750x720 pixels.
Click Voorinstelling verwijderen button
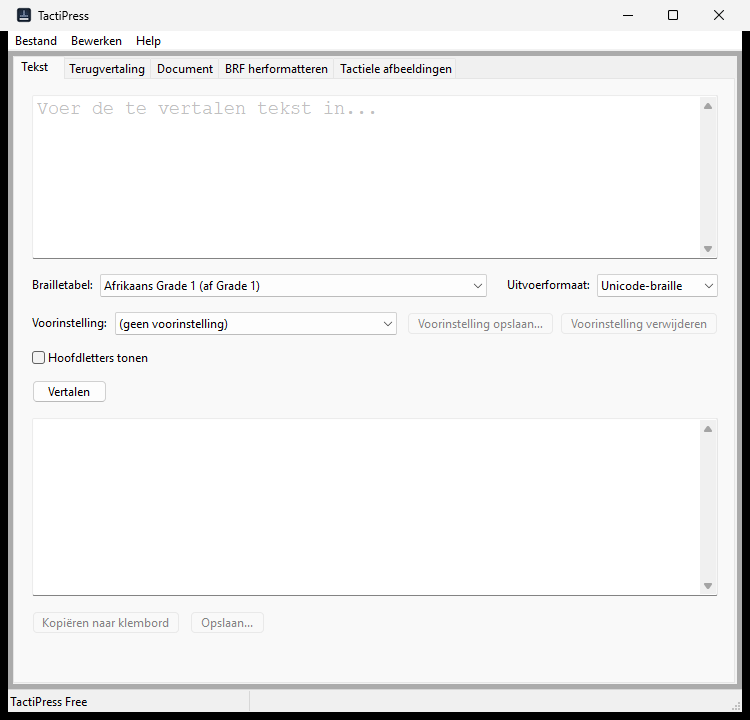tap(639, 324)
